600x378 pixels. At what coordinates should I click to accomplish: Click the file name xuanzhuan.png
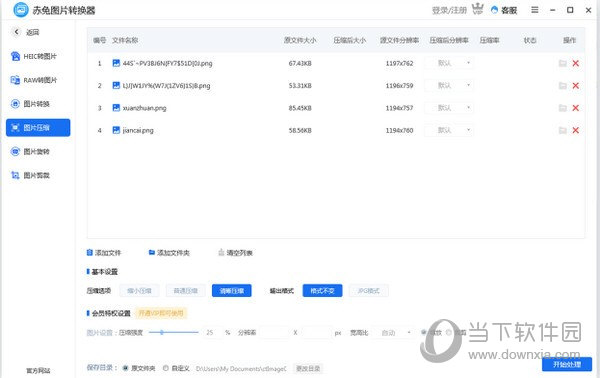(144, 108)
